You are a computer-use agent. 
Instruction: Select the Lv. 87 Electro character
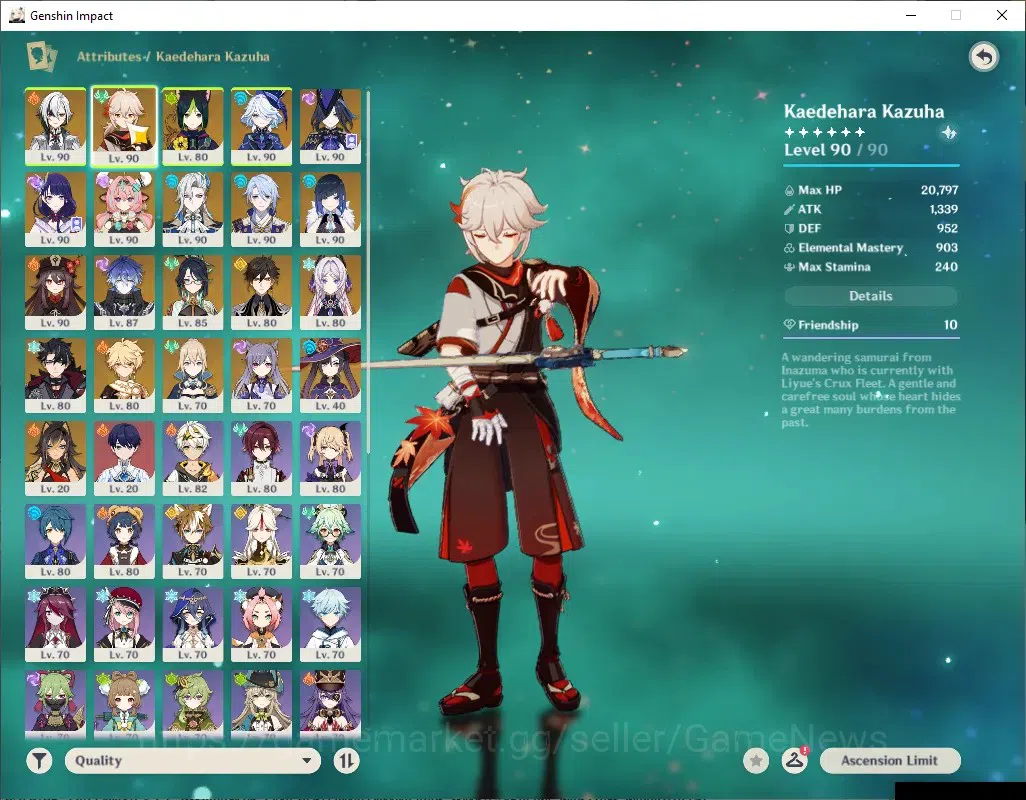click(124, 292)
